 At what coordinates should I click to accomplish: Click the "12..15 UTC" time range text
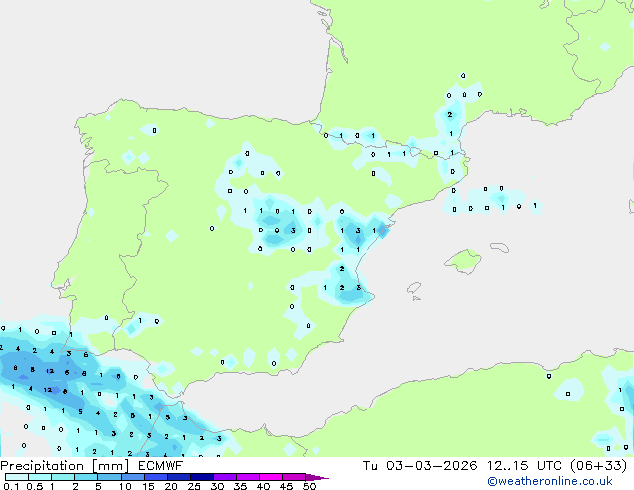[x=524, y=466]
